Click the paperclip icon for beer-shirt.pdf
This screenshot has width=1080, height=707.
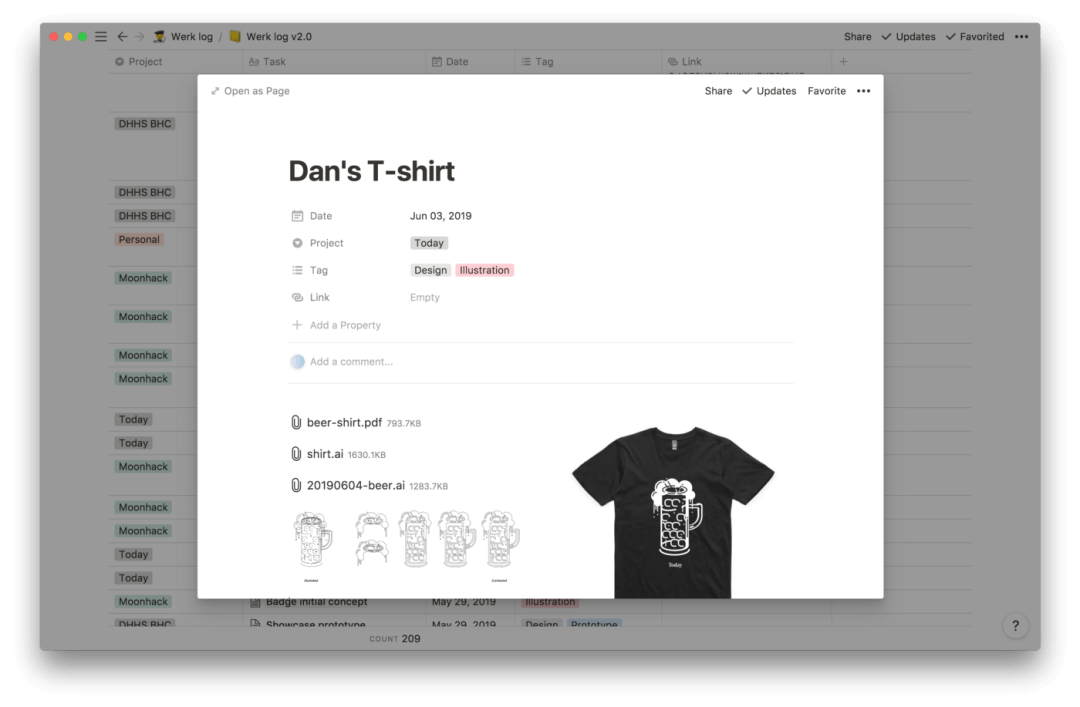pyautogui.click(x=296, y=422)
